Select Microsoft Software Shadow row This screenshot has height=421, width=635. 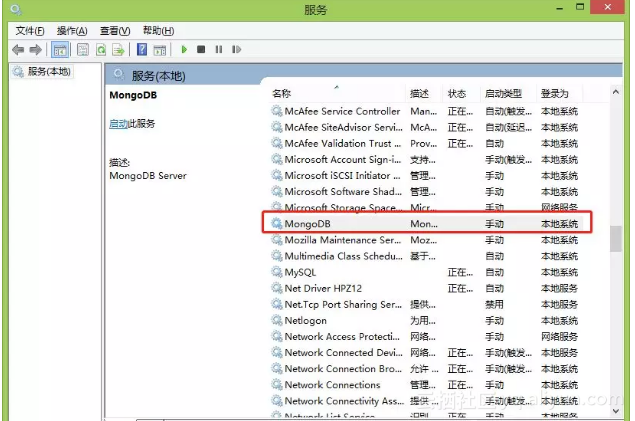click(x=427, y=191)
